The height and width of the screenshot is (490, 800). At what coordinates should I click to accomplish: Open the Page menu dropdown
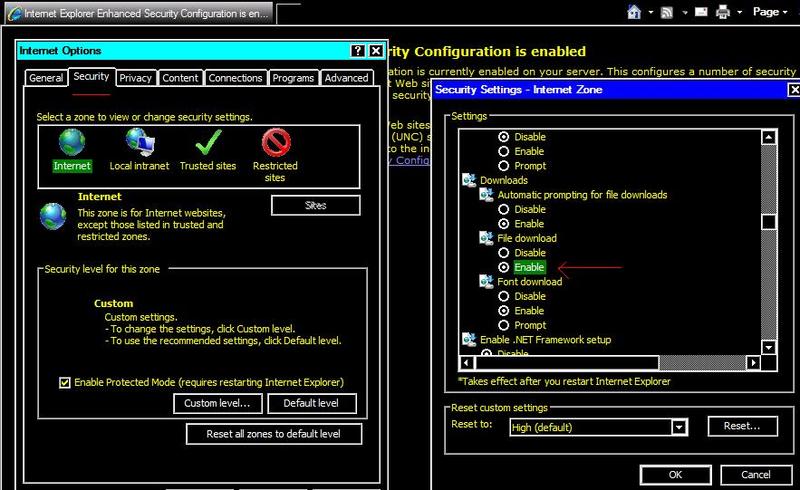(x=770, y=12)
